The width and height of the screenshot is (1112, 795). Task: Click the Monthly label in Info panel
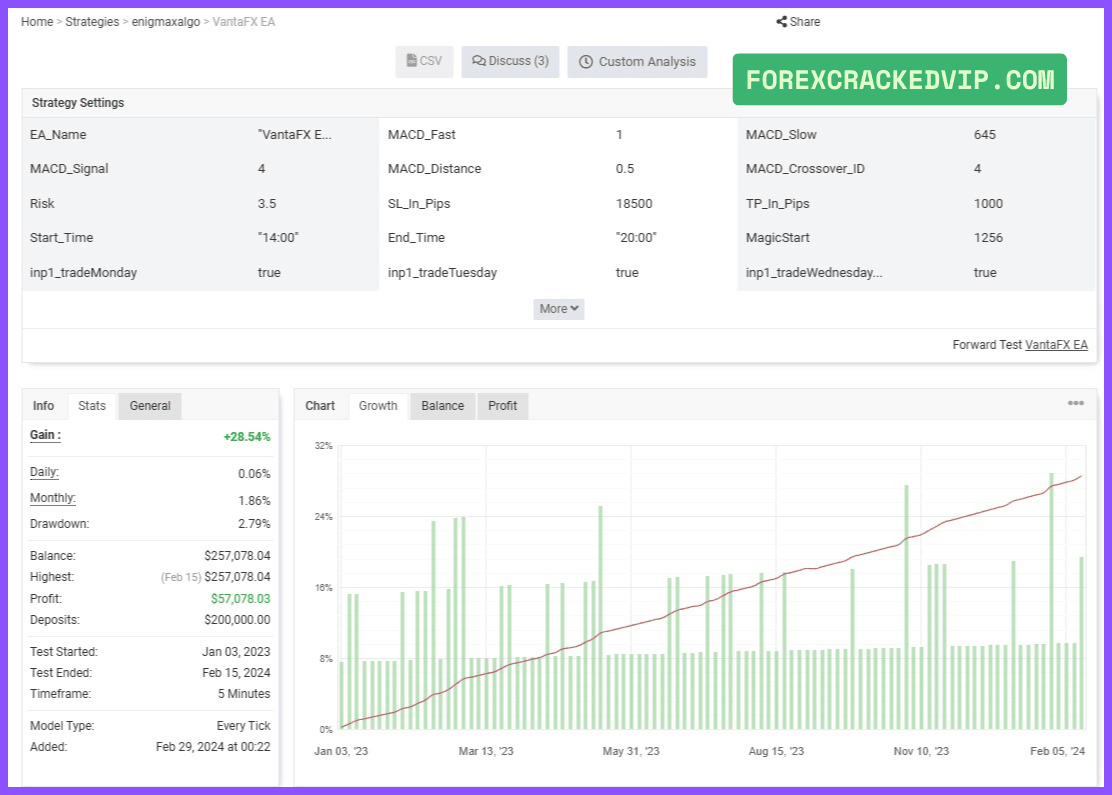pos(52,498)
